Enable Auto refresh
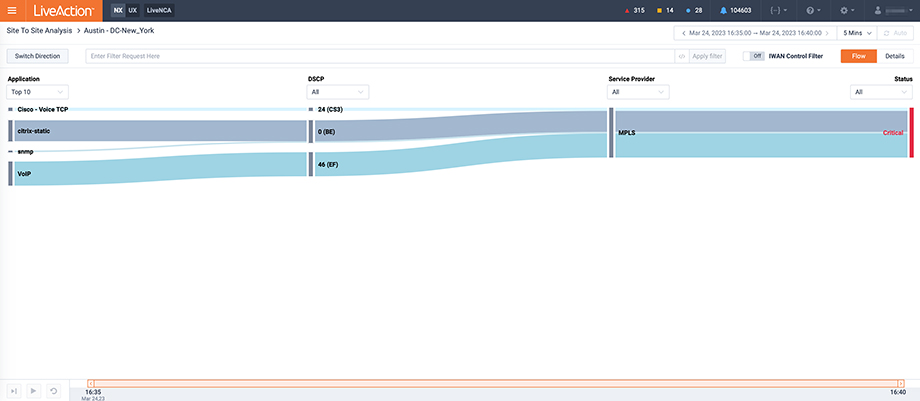The height and width of the screenshot is (401, 920). click(x=895, y=33)
